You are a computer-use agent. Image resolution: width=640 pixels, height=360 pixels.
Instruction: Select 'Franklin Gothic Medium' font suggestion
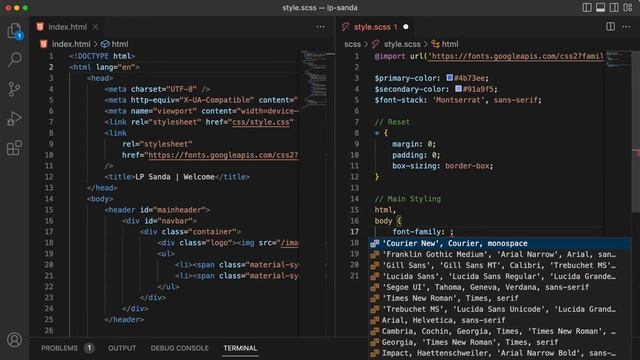click(x=500, y=254)
